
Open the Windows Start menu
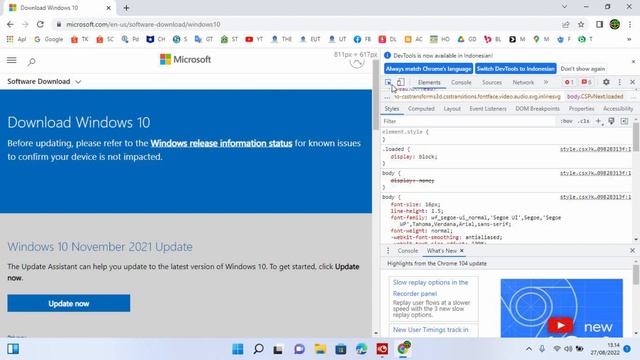238,349
